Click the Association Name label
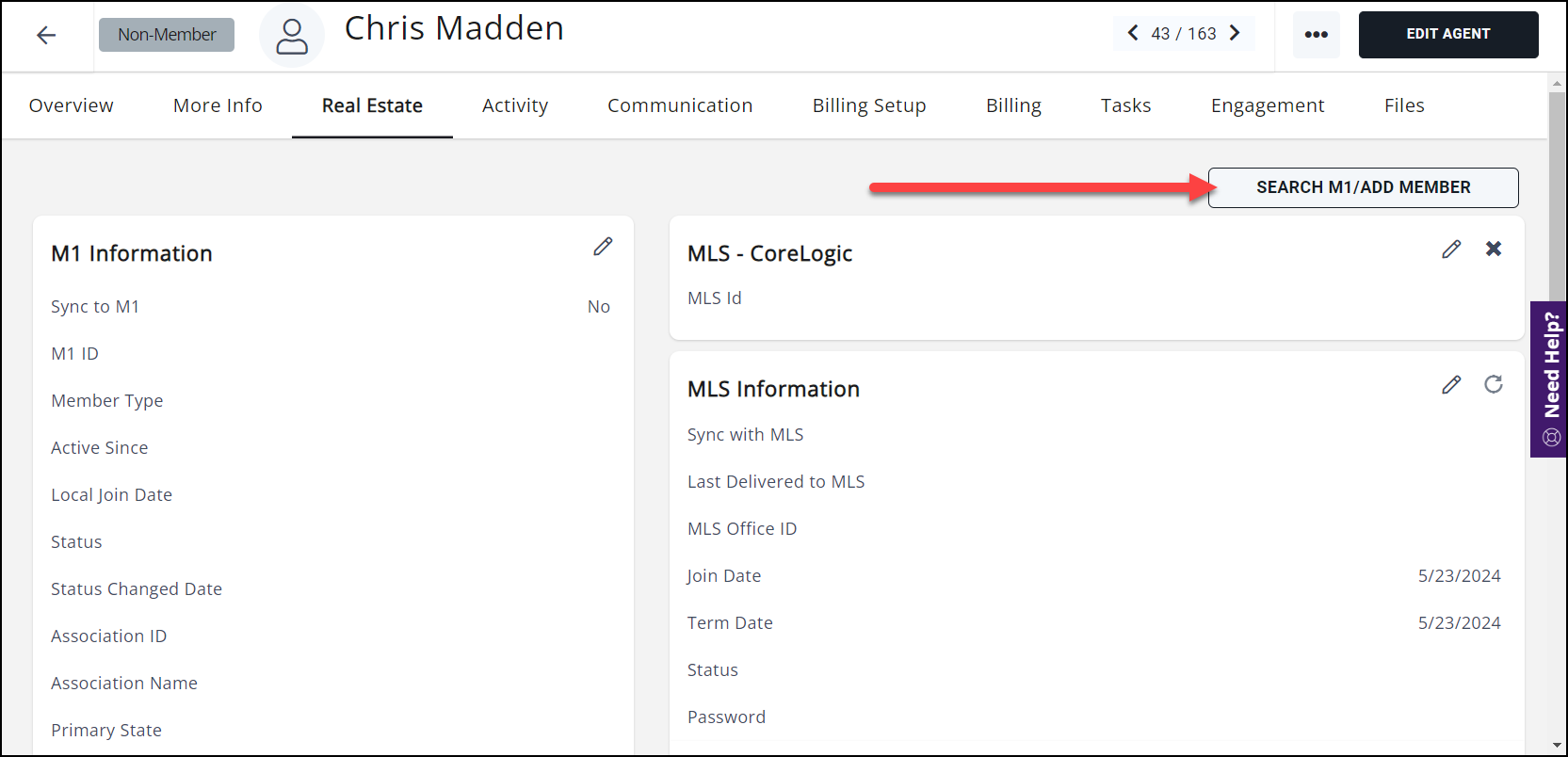 pyautogui.click(x=124, y=684)
